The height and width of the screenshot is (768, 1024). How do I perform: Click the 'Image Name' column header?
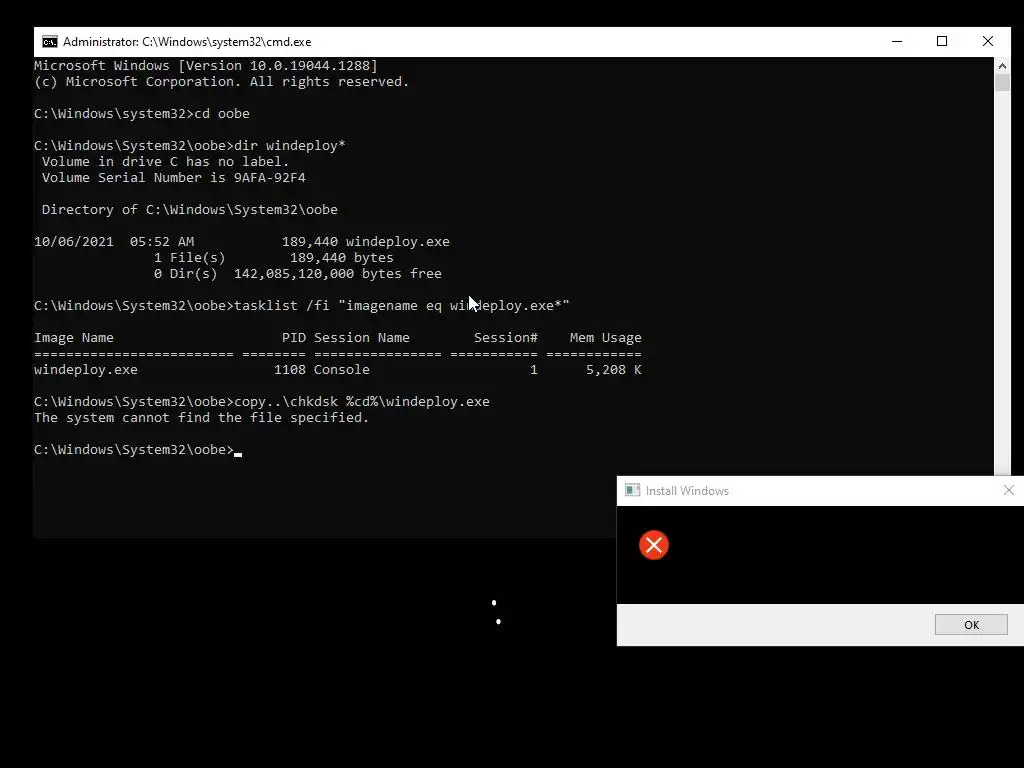tap(74, 338)
